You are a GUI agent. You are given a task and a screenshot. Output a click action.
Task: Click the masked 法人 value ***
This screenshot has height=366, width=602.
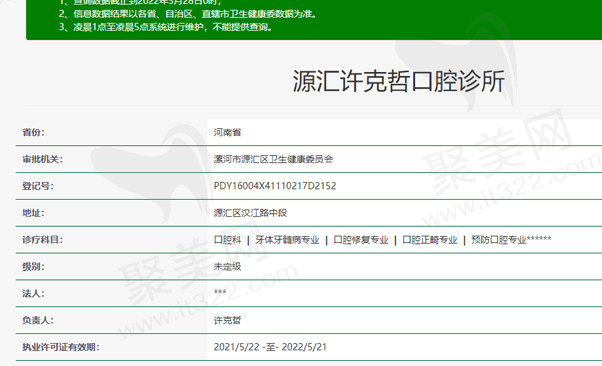coord(220,292)
